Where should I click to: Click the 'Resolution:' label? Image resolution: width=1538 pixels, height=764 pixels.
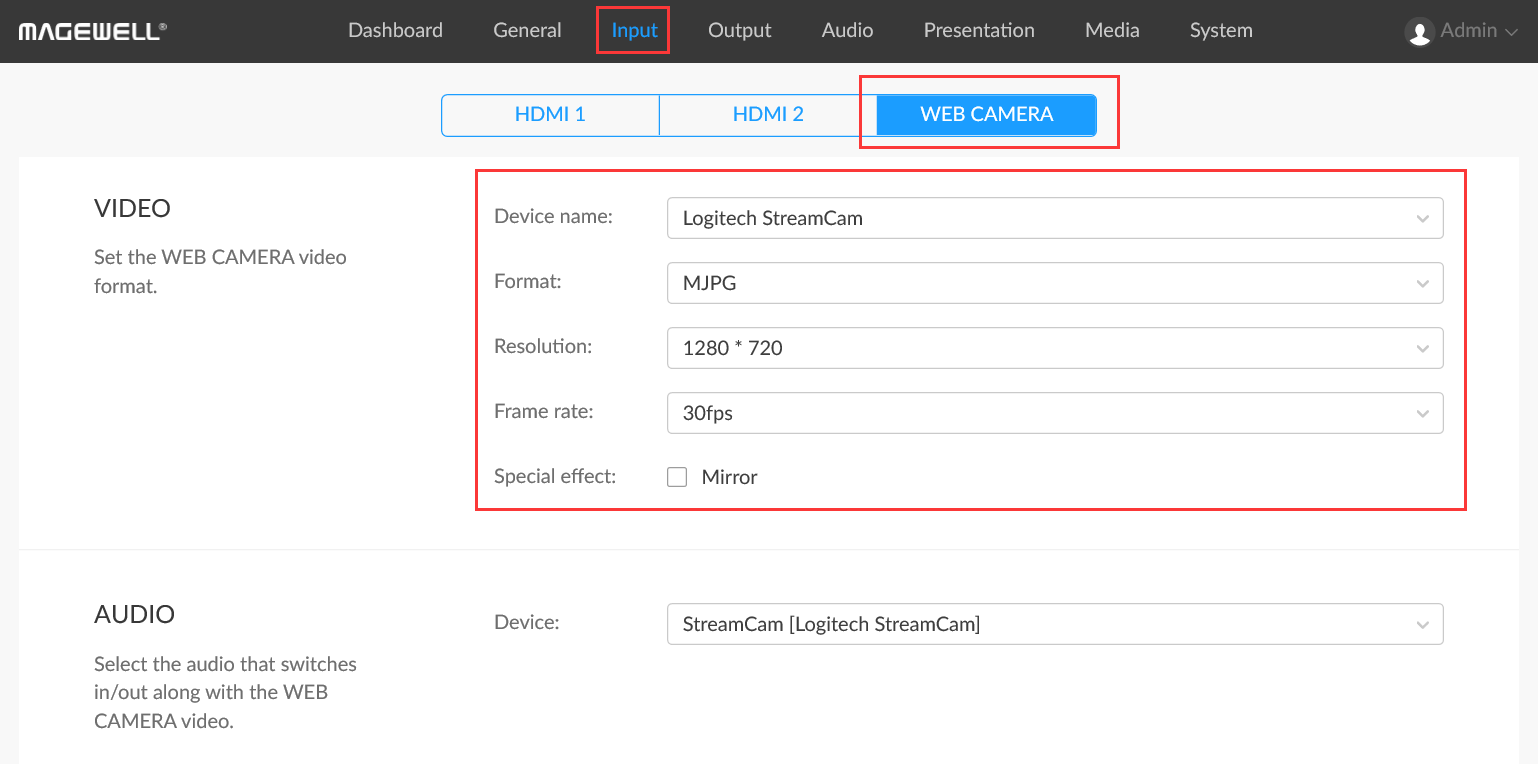click(543, 346)
